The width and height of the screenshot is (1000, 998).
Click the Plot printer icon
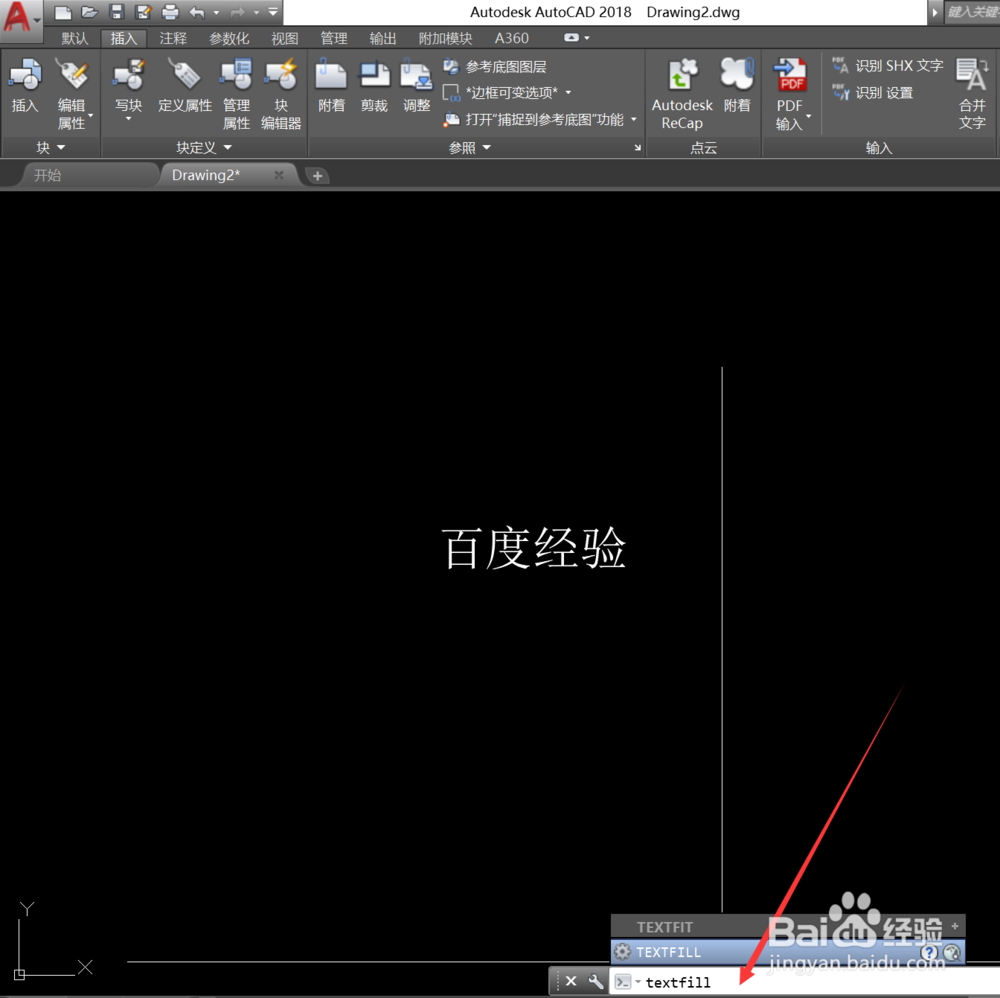170,11
